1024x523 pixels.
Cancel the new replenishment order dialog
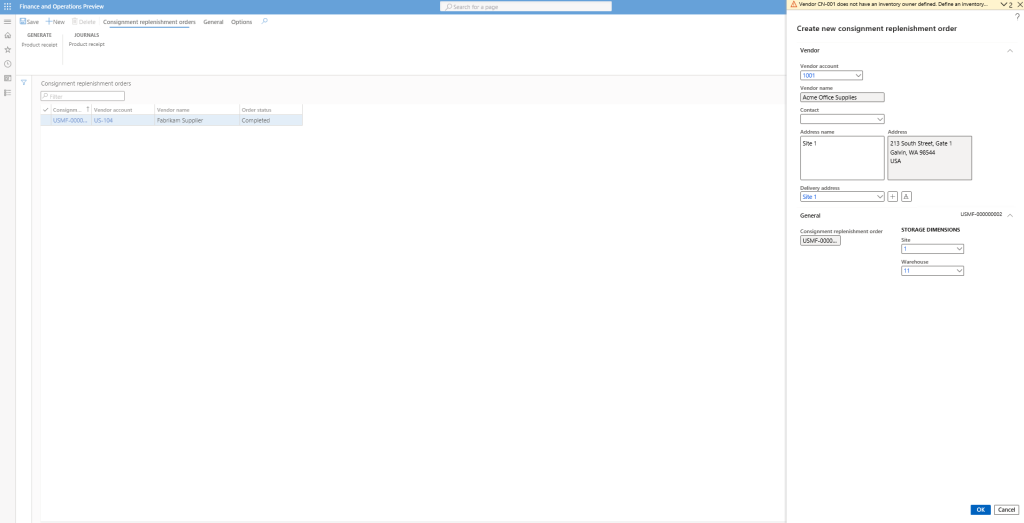1006,509
